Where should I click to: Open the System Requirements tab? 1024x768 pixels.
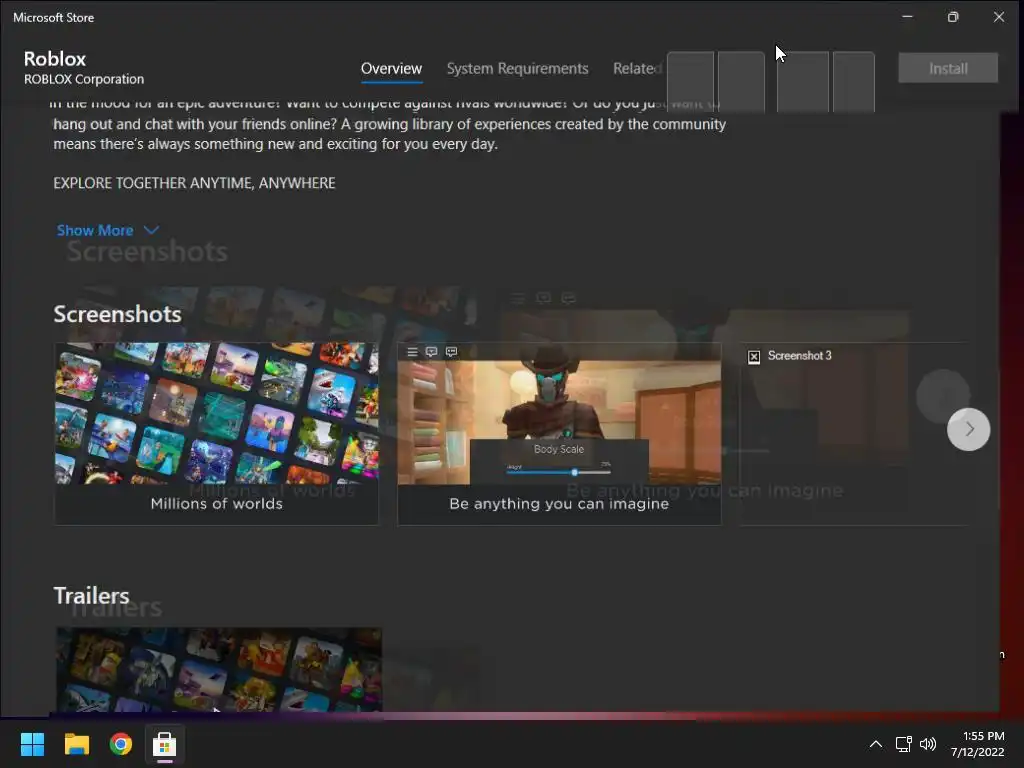click(x=517, y=69)
